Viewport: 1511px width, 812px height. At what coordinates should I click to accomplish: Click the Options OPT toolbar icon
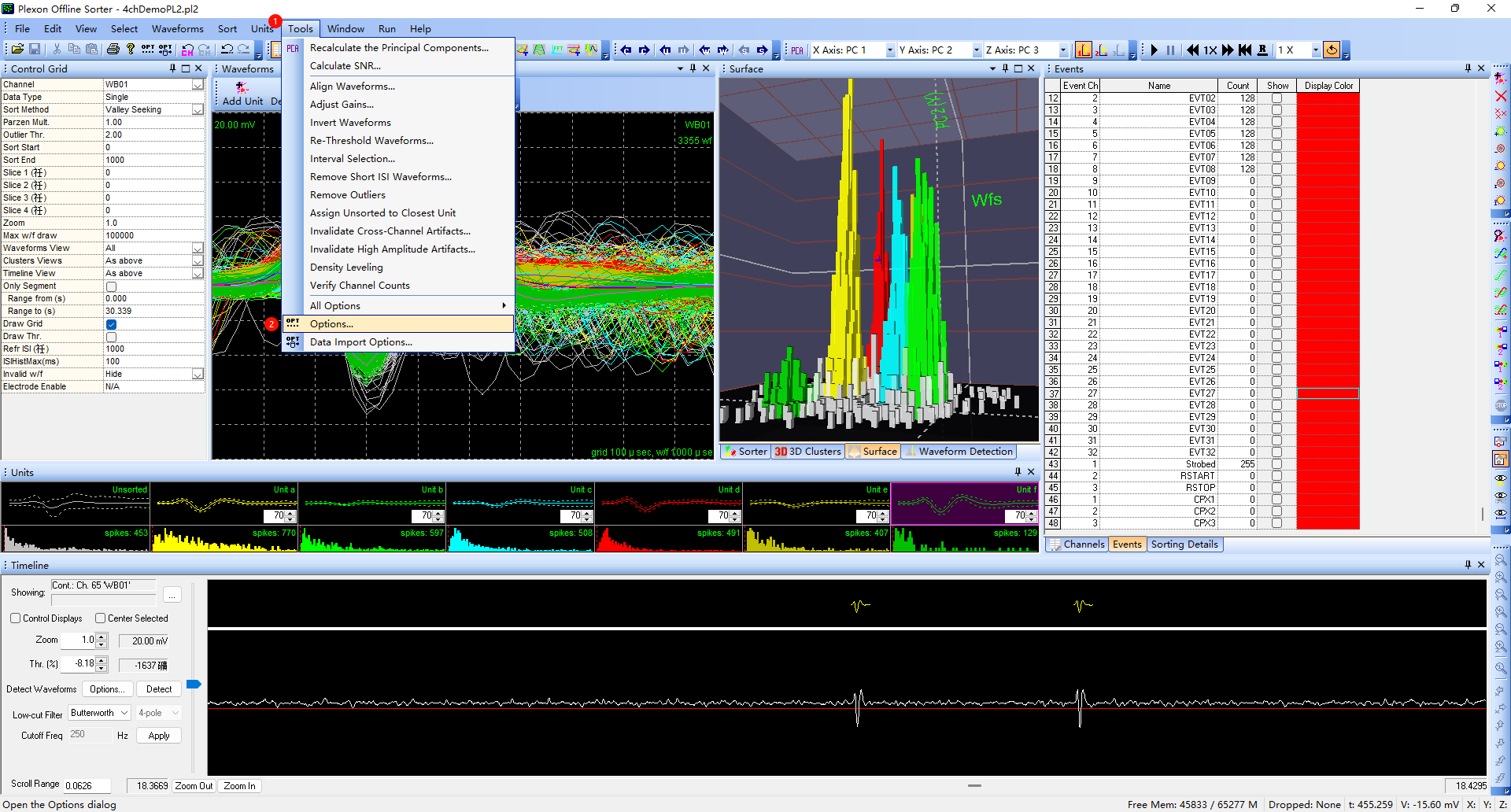[148, 50]
